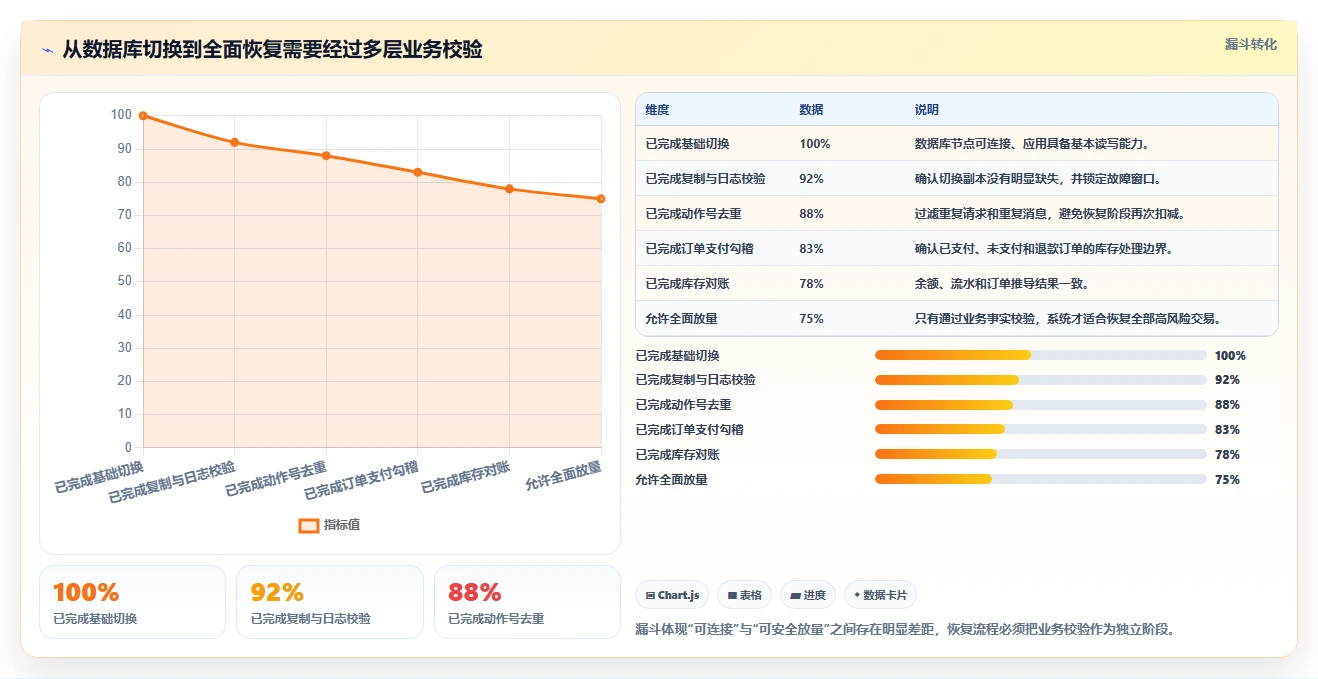
Task: Select table cell 已完成动作号去重
Action: click(x=694, y=214)
